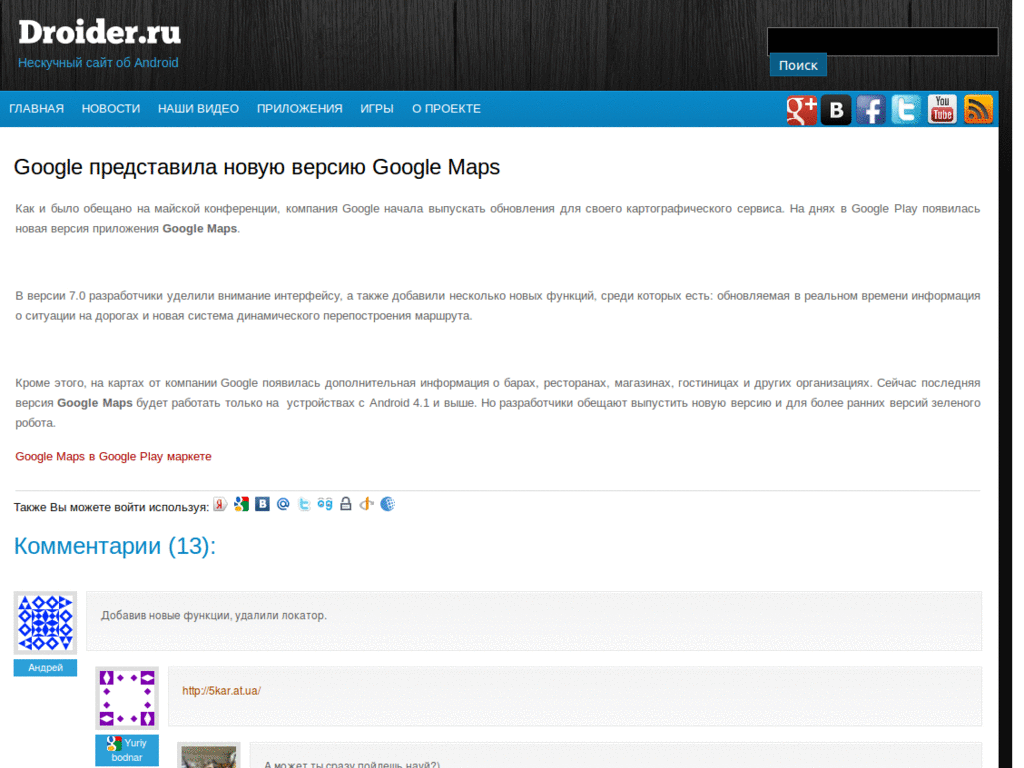Click the Поиск search button
Screen dimensions: 1024x768
coord(798,65)
